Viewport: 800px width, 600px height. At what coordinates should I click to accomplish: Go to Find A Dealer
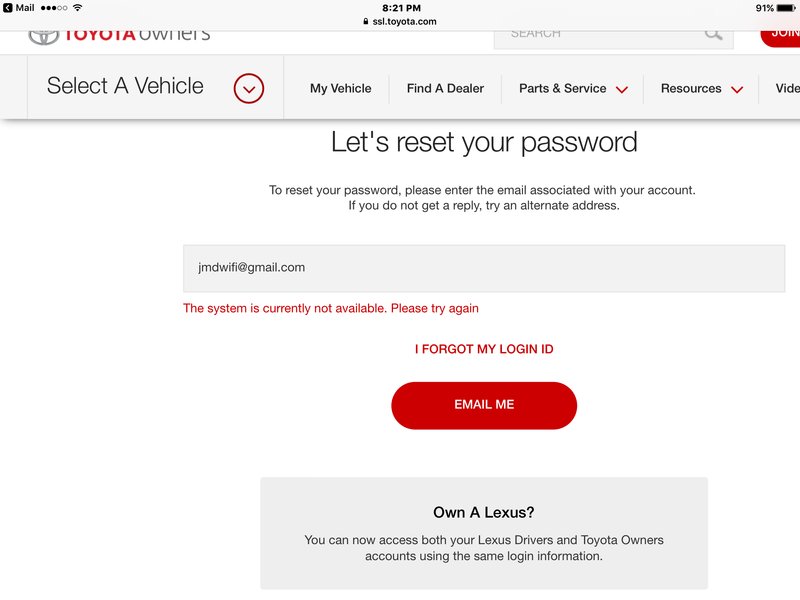coord(445,88)
